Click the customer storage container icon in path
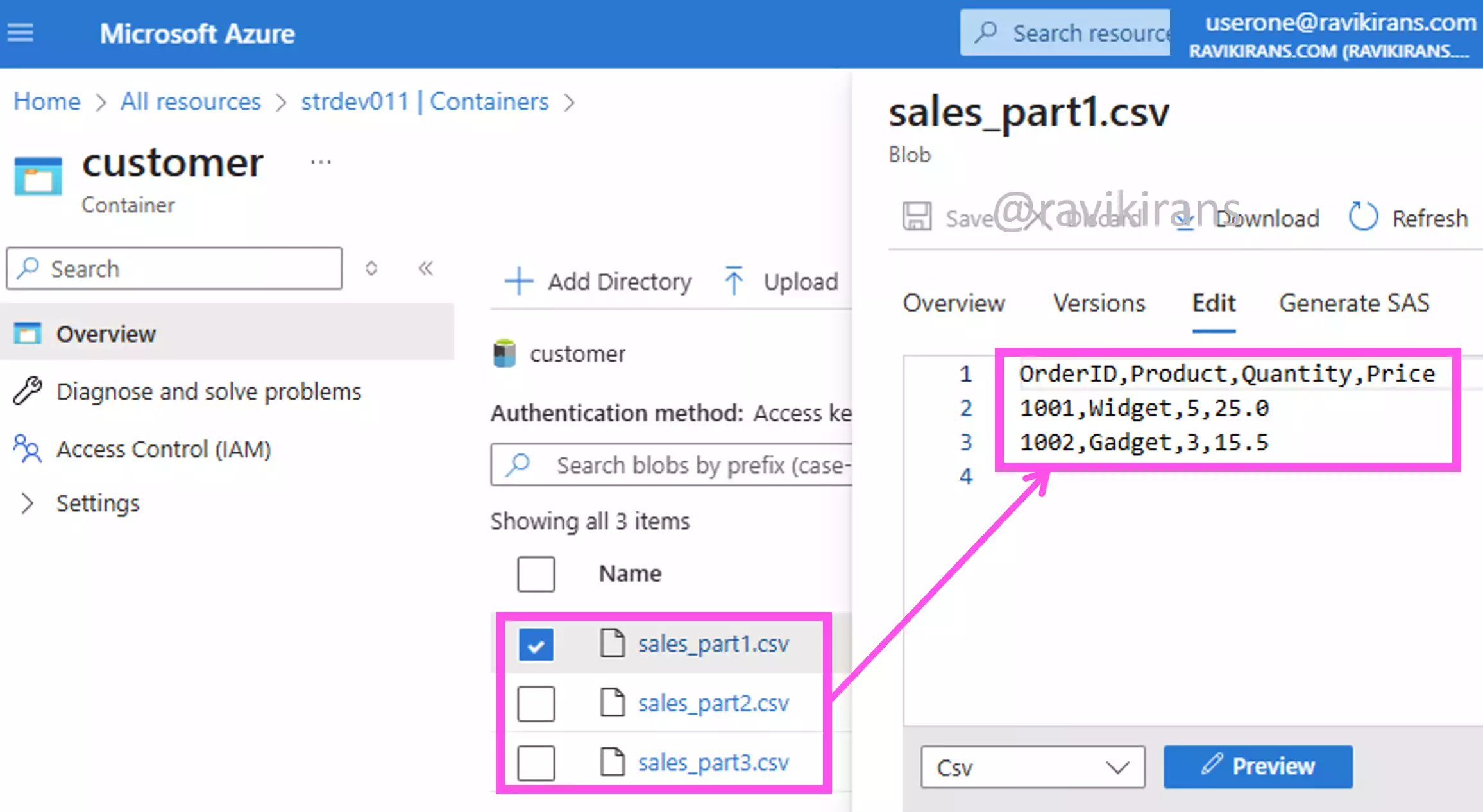The image size is (1483, 812). click(x=505, y=353)
